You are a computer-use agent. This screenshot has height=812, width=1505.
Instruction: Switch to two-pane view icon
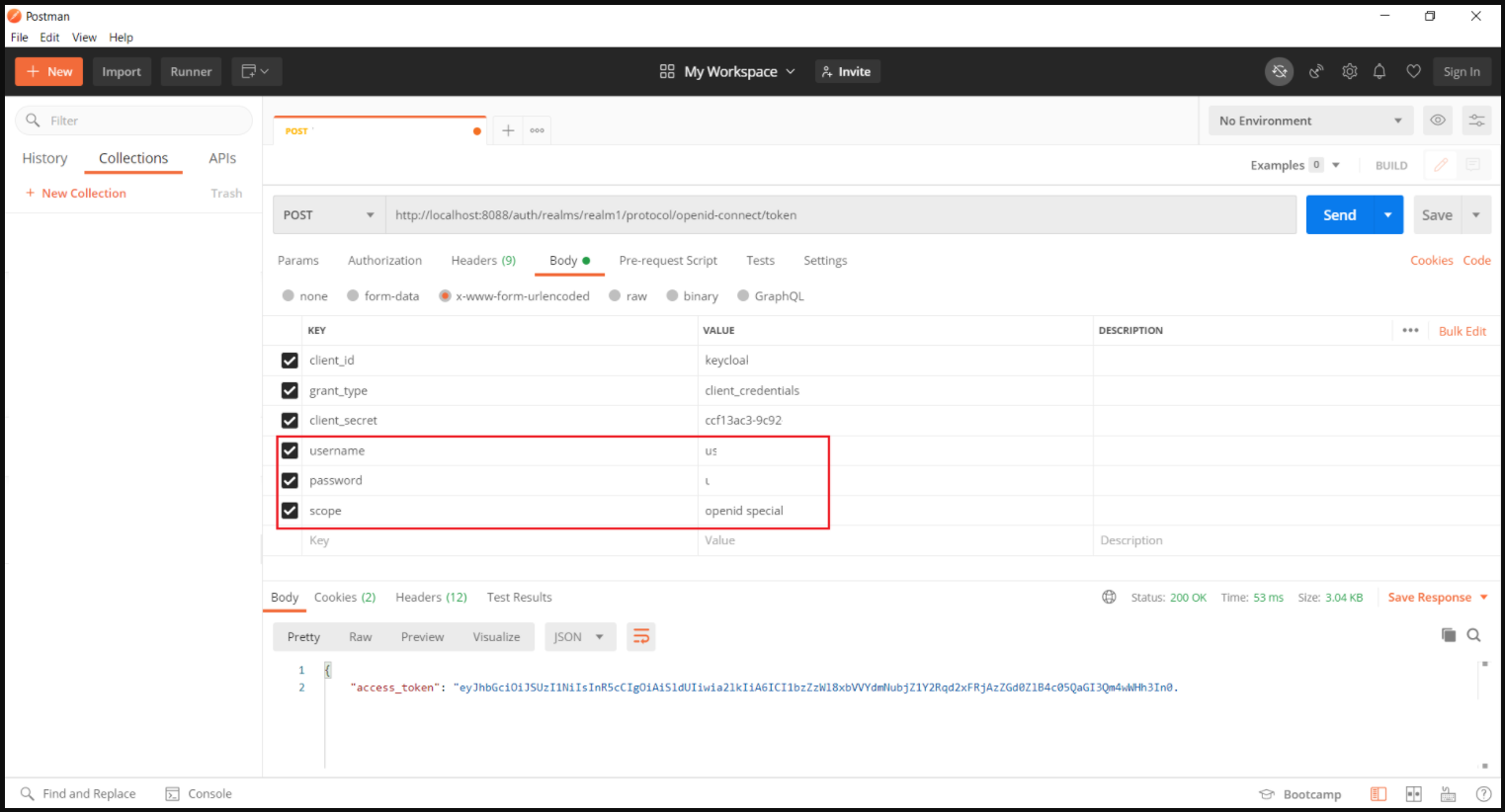[1414, 794]
